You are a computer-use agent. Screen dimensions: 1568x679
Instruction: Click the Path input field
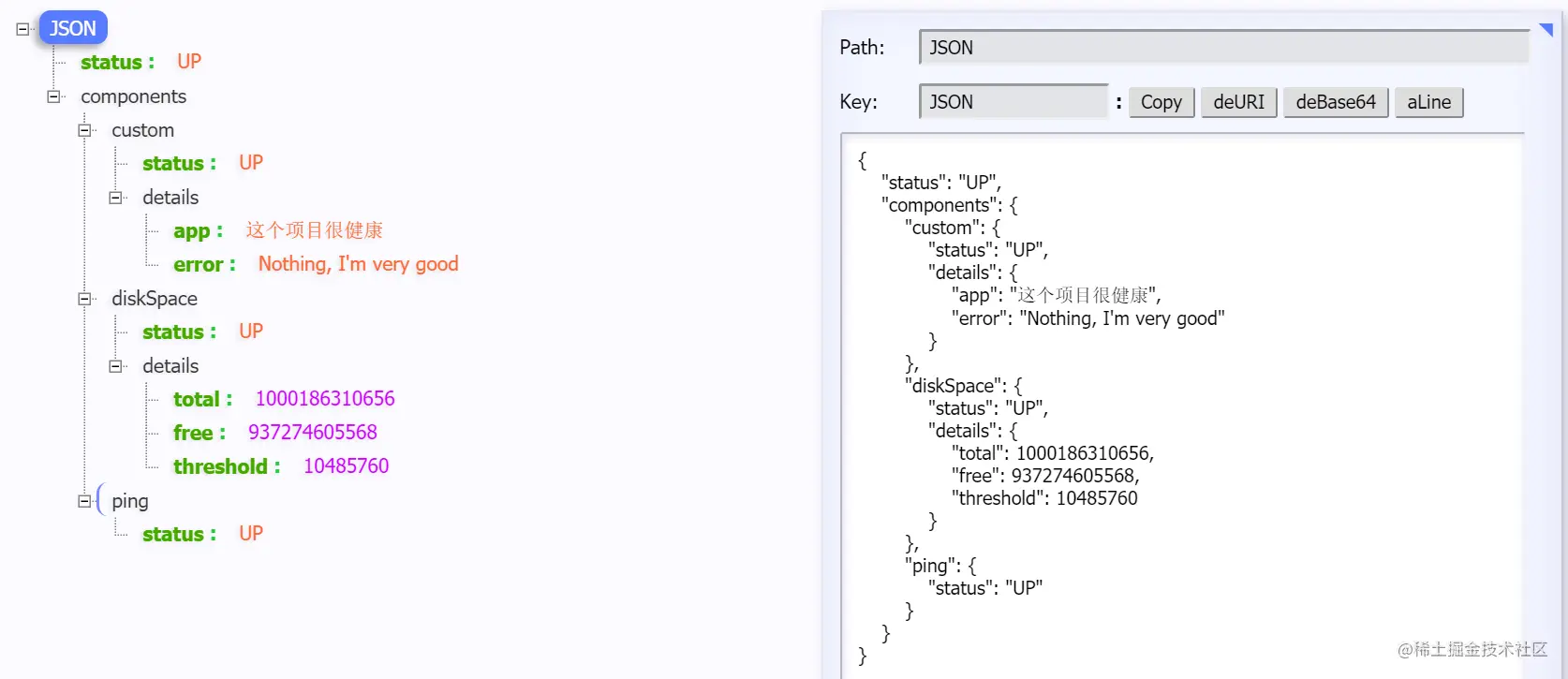(x=1224, y=48)
